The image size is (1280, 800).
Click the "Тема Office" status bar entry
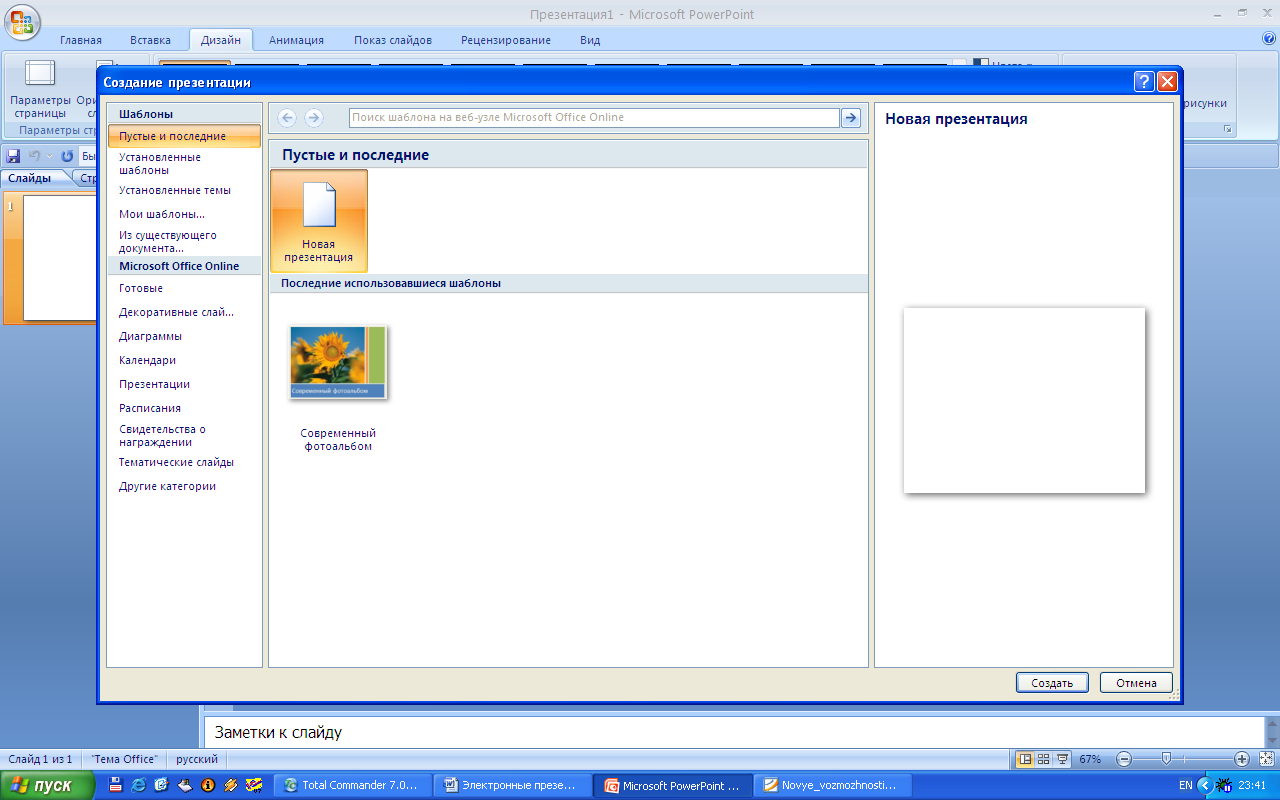[124, 759]
